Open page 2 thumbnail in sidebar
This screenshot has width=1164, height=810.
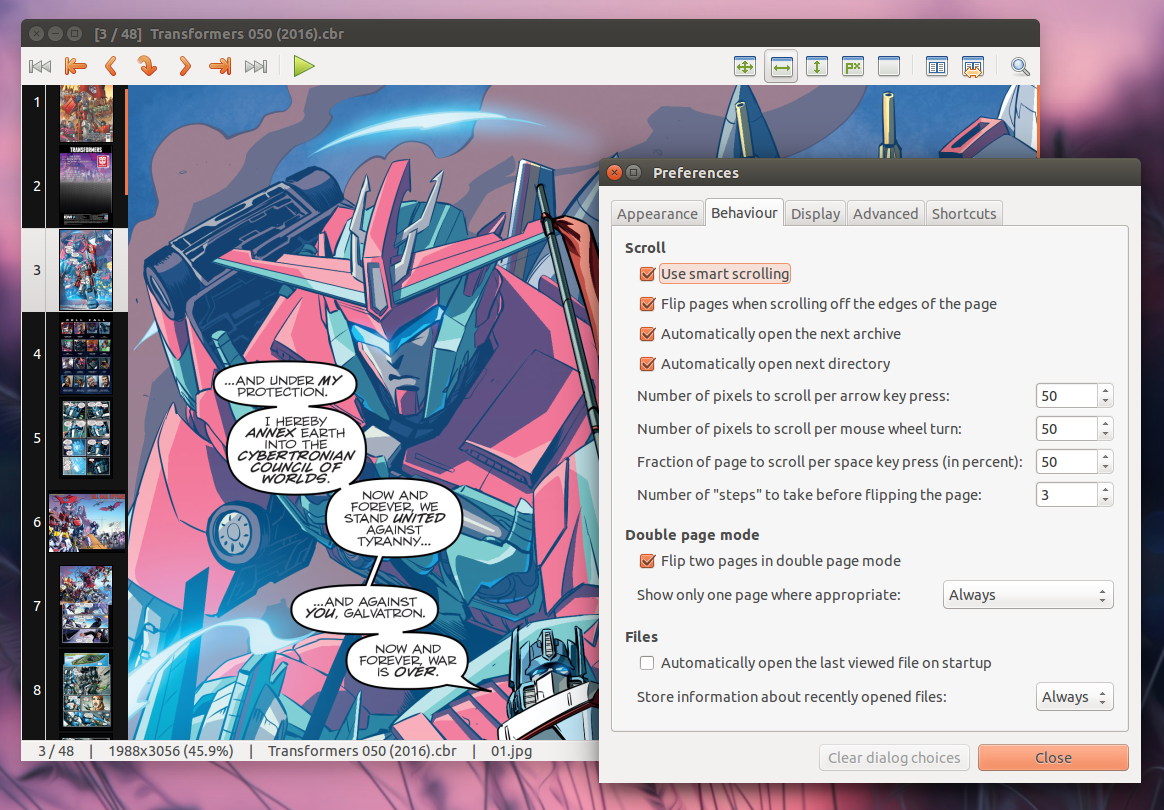pos(86,186)
